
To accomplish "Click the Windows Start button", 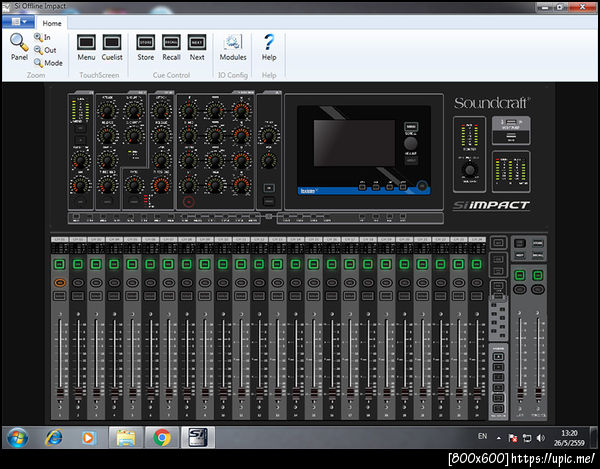I will coord(17,437).
